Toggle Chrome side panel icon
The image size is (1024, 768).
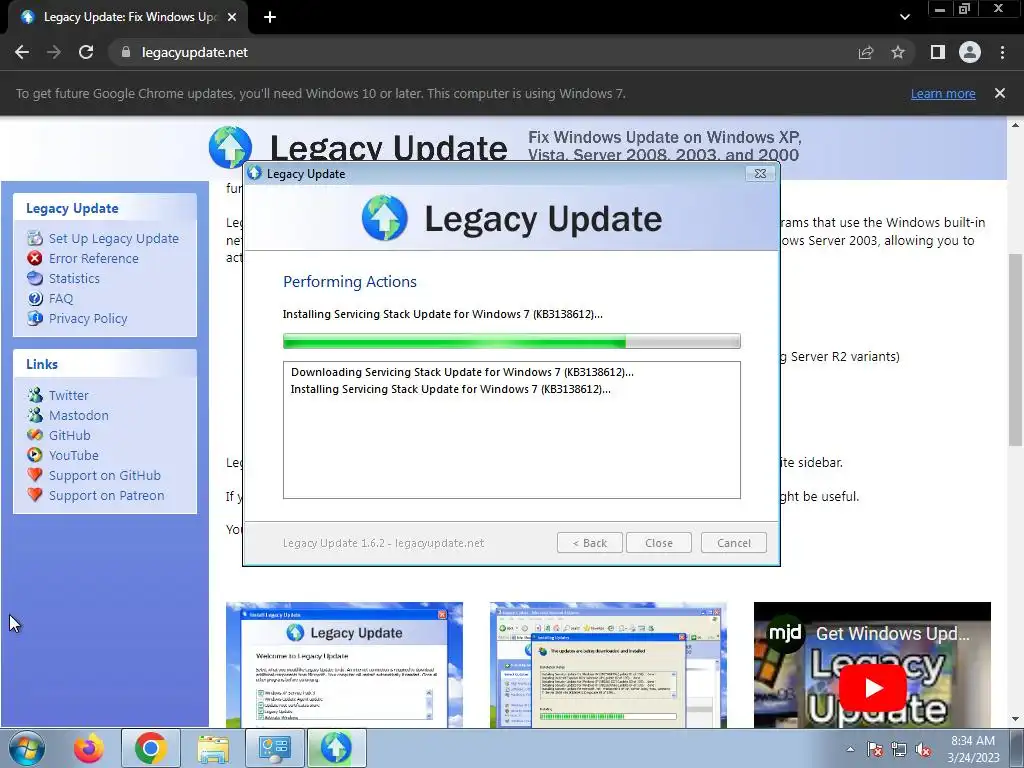[938, 52]
